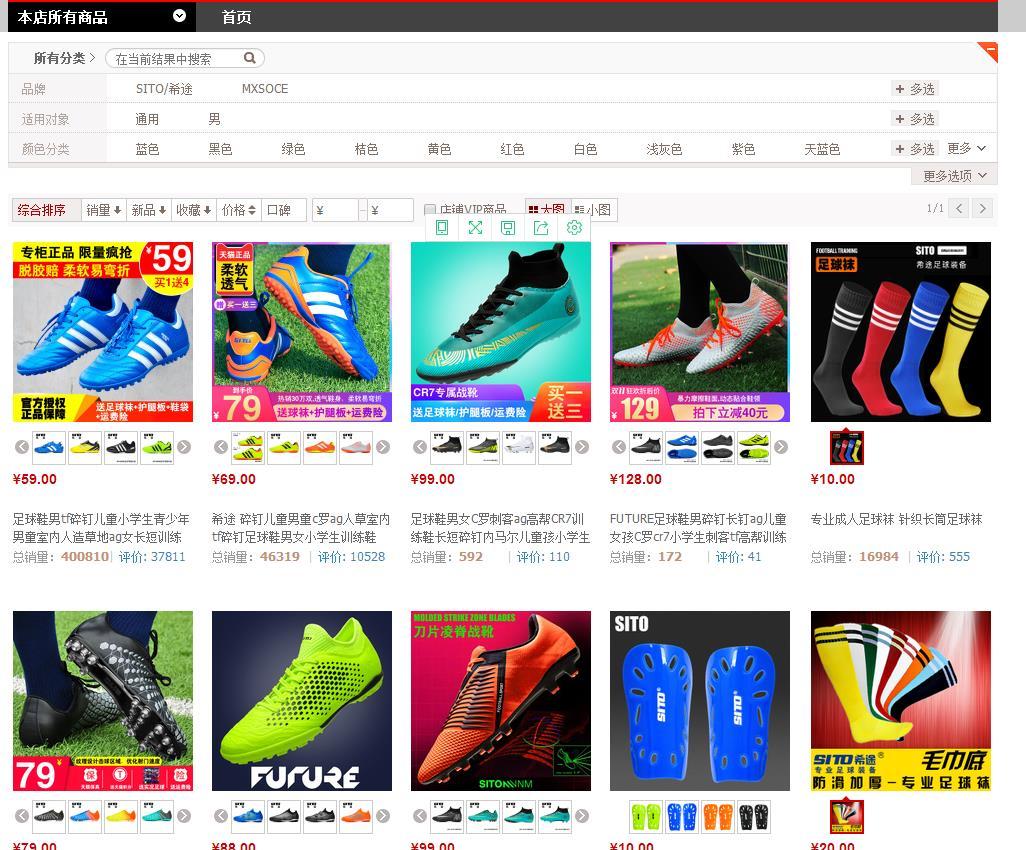The image size is (1026, 850).
Task: Select the yellow shoe color swatch on first product
Action: tap(85, 447)
